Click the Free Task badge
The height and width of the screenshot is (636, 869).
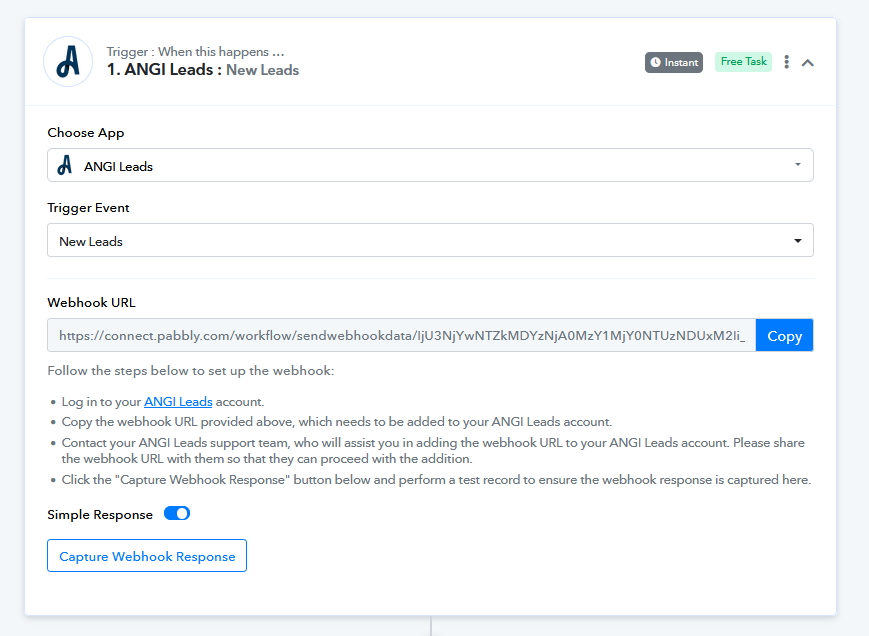pos(743,61)
